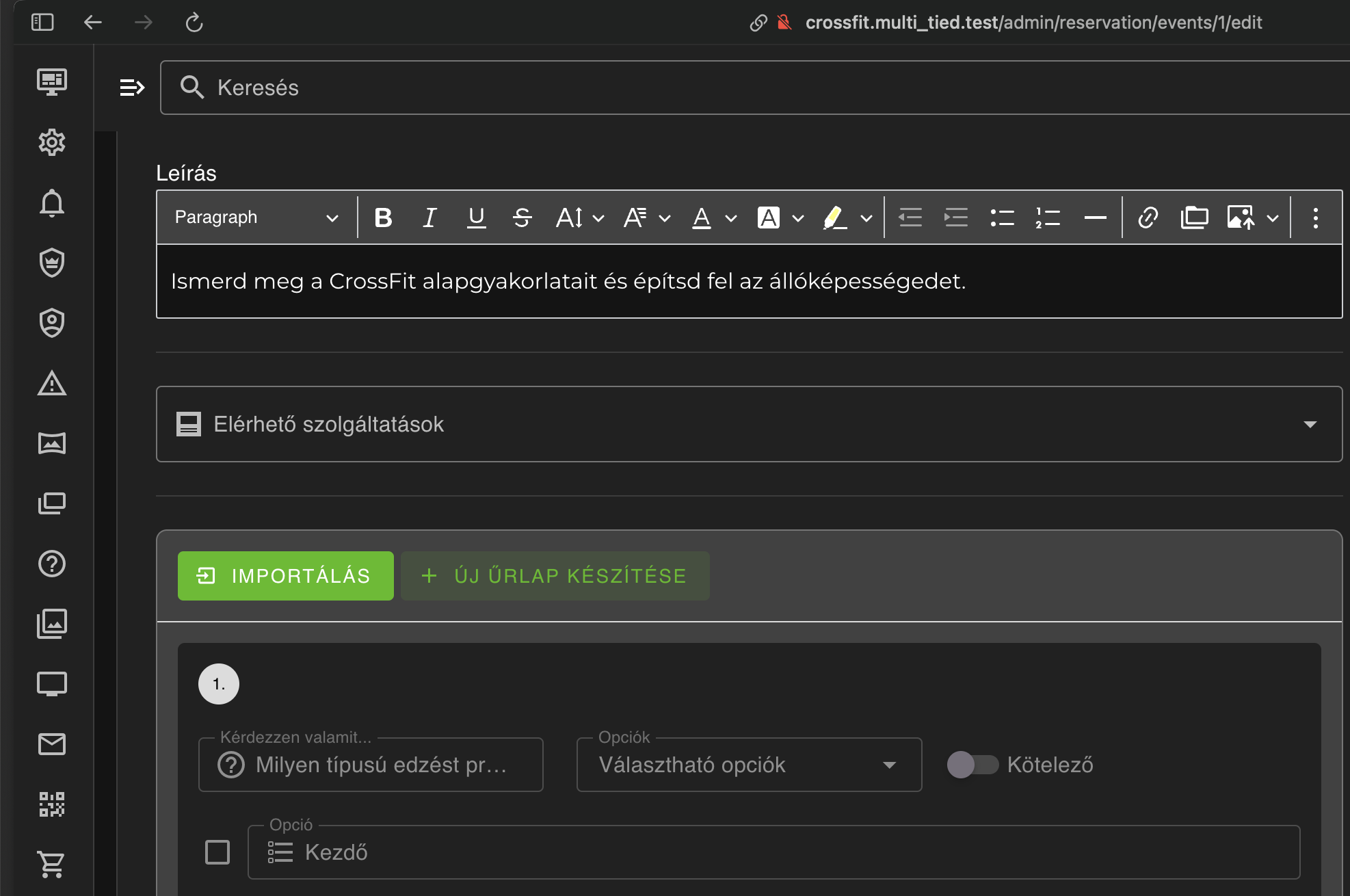Open the shopping cart sidebar item
The width and height of the screenshot is (1350, 896).
(52, 865)
